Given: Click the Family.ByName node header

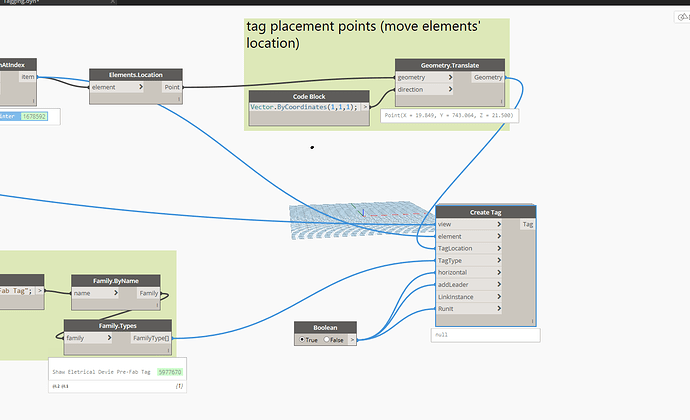Looking at the screenshot, I should pyautogui.click(x=116, y=281).
